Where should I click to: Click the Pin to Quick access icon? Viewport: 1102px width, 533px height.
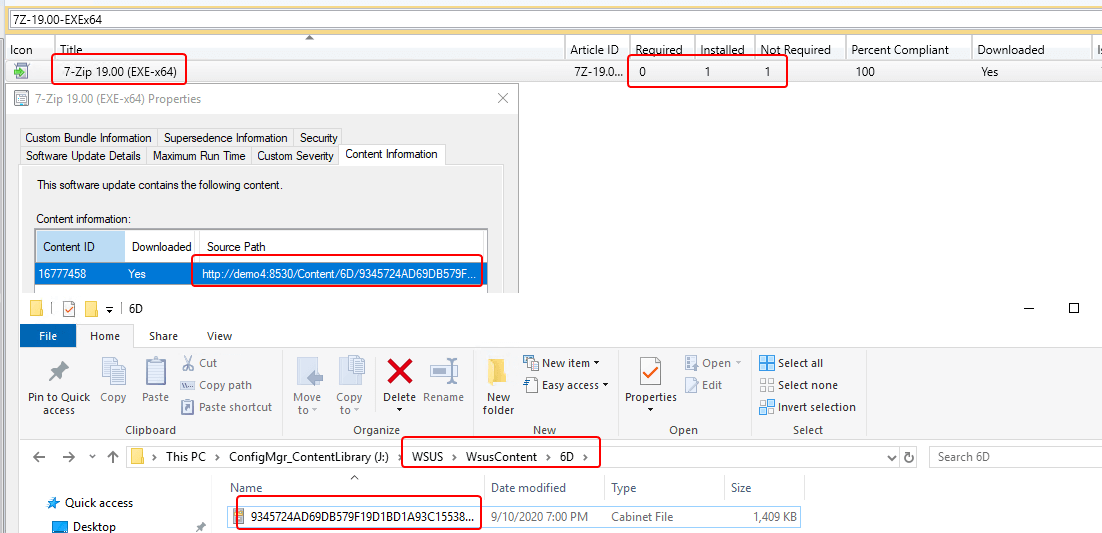coord(58,372)
